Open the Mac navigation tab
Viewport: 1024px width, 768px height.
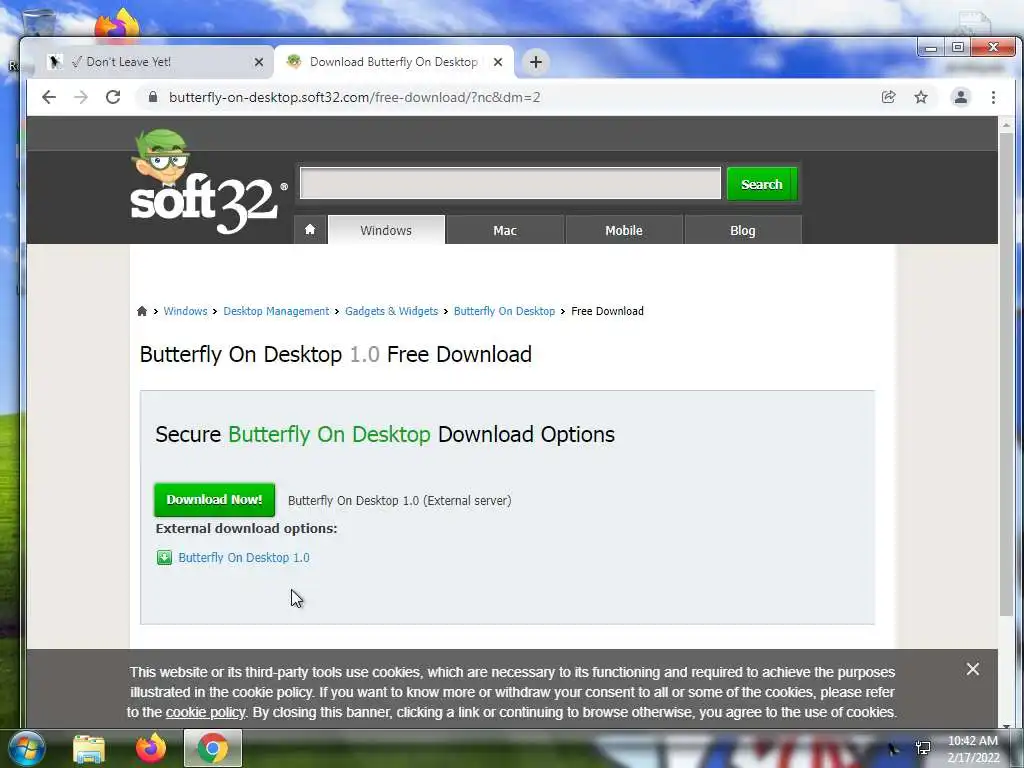tap(505, 230)
